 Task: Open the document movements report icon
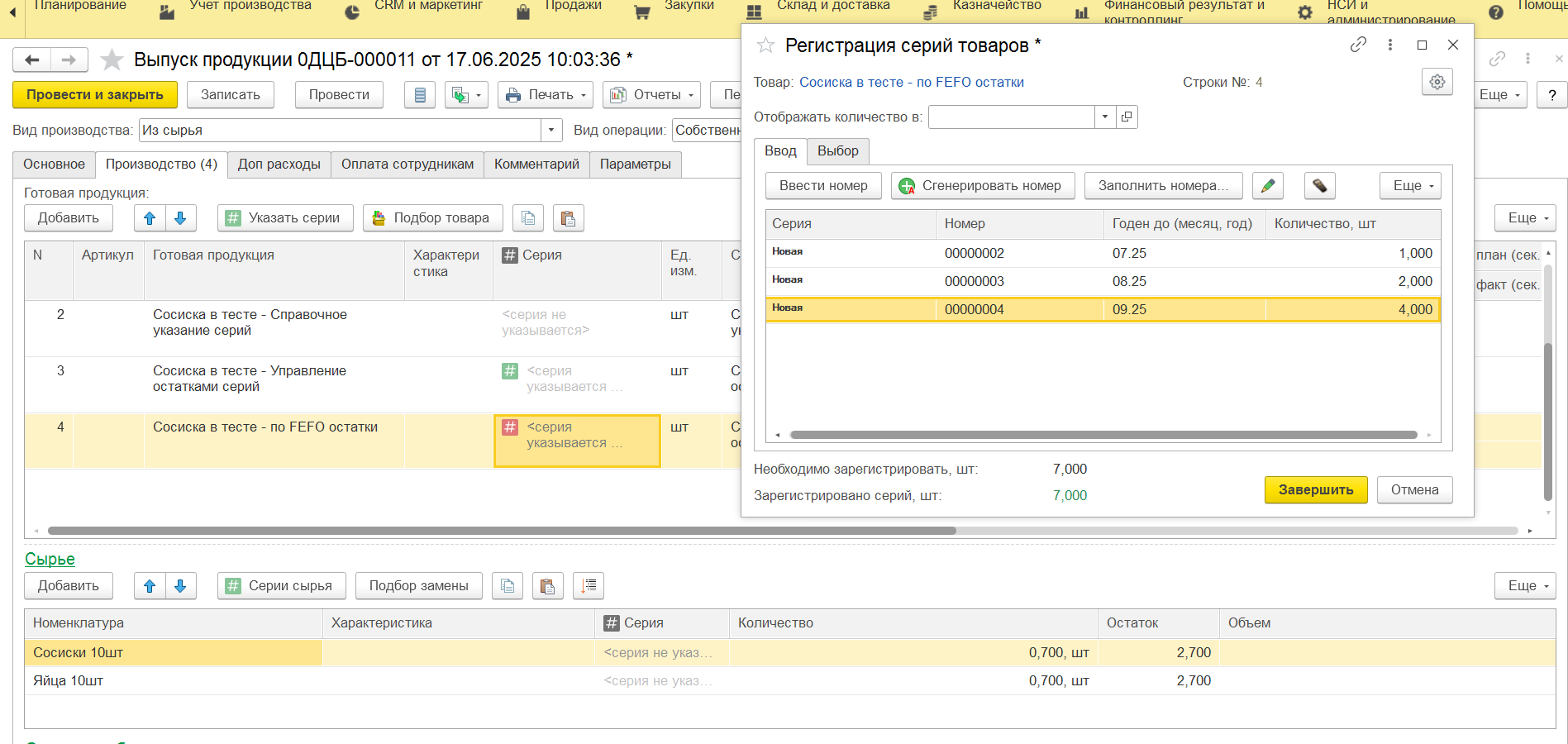(x=420, y=95)
